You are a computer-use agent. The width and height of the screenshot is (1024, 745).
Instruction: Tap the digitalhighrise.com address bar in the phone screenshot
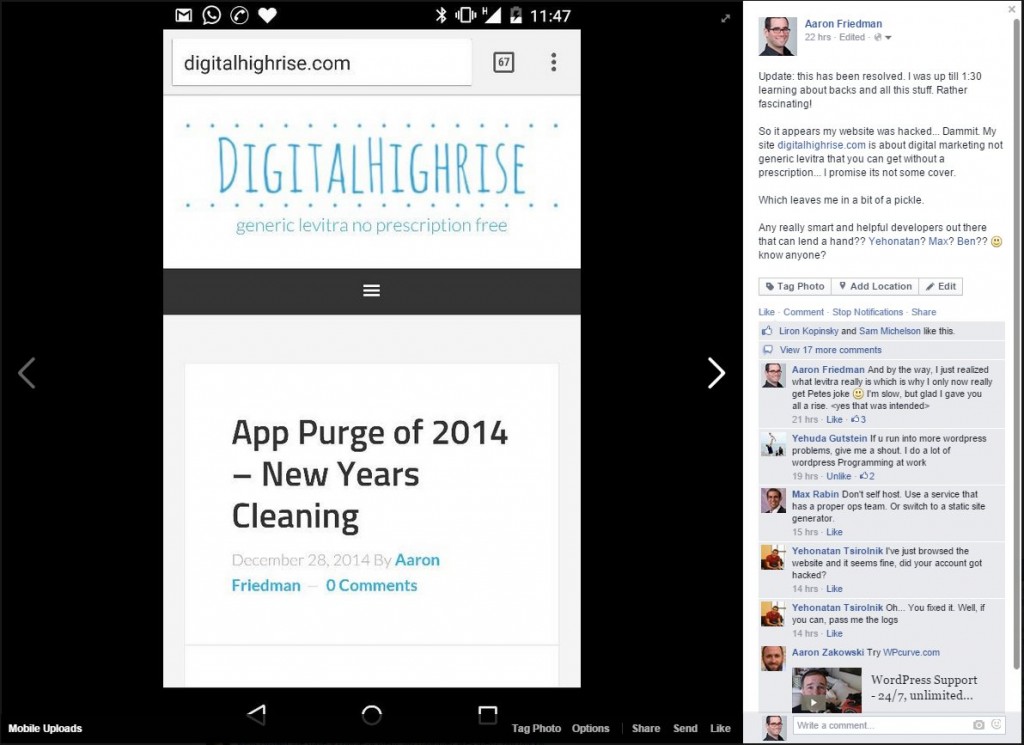click(x=321, y=63)
